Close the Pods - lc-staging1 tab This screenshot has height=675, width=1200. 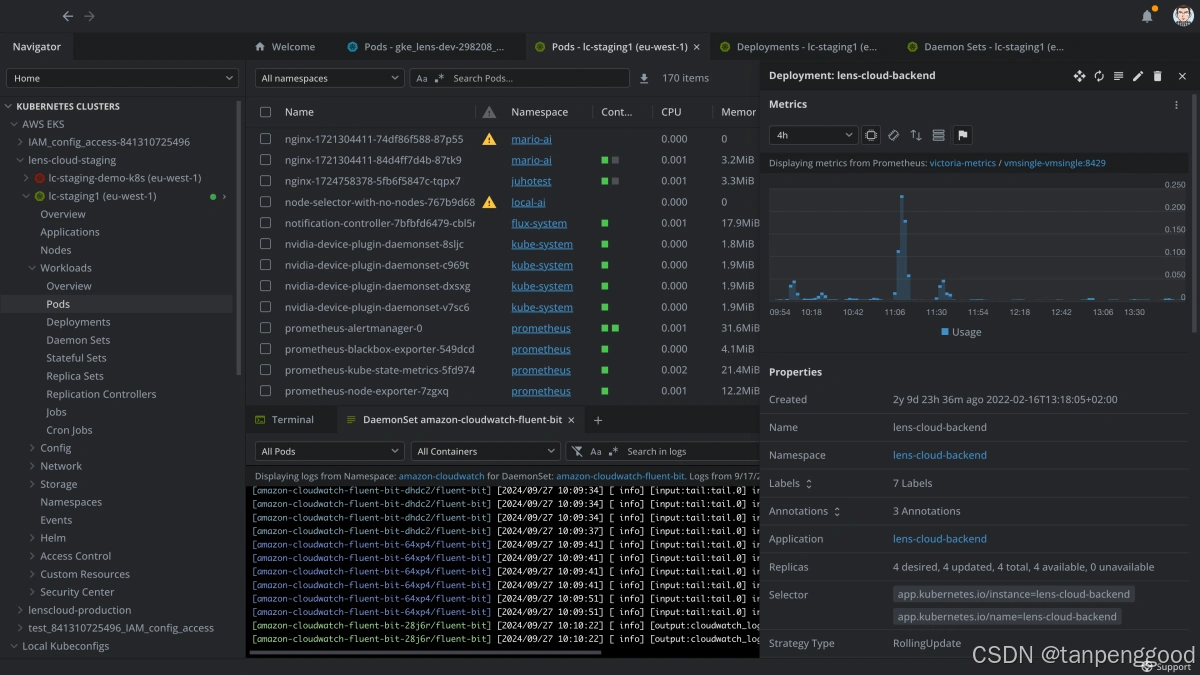pyautogui.click(x=696, y=47)
